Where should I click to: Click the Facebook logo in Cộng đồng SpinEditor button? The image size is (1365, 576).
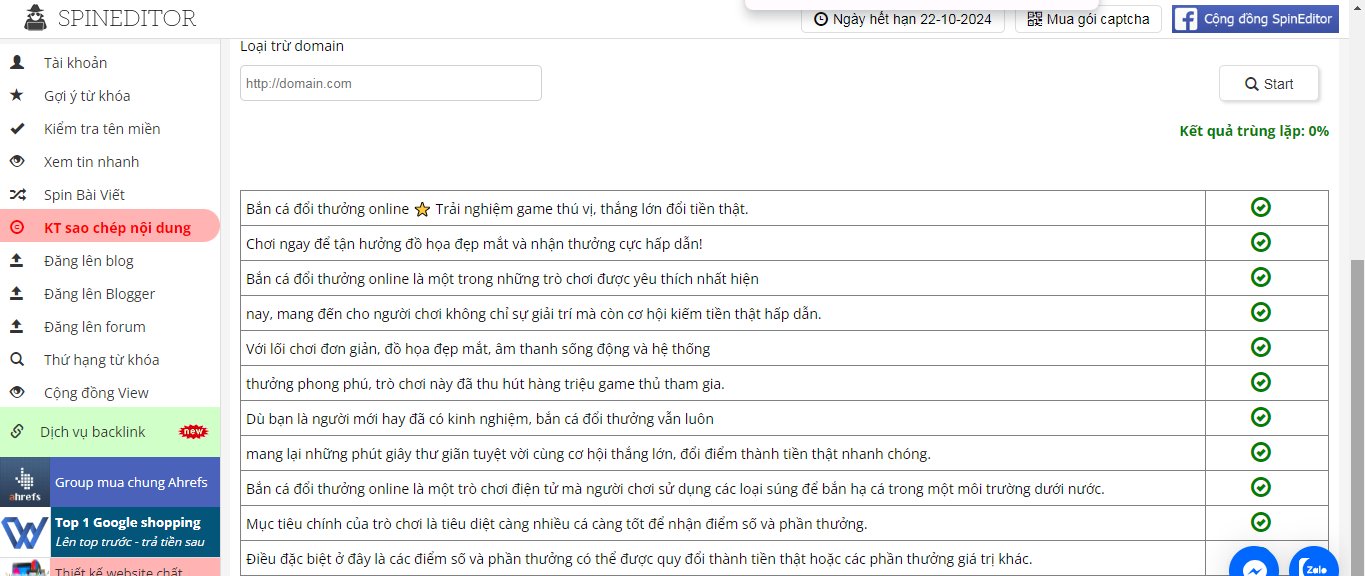click(1186, 19)
